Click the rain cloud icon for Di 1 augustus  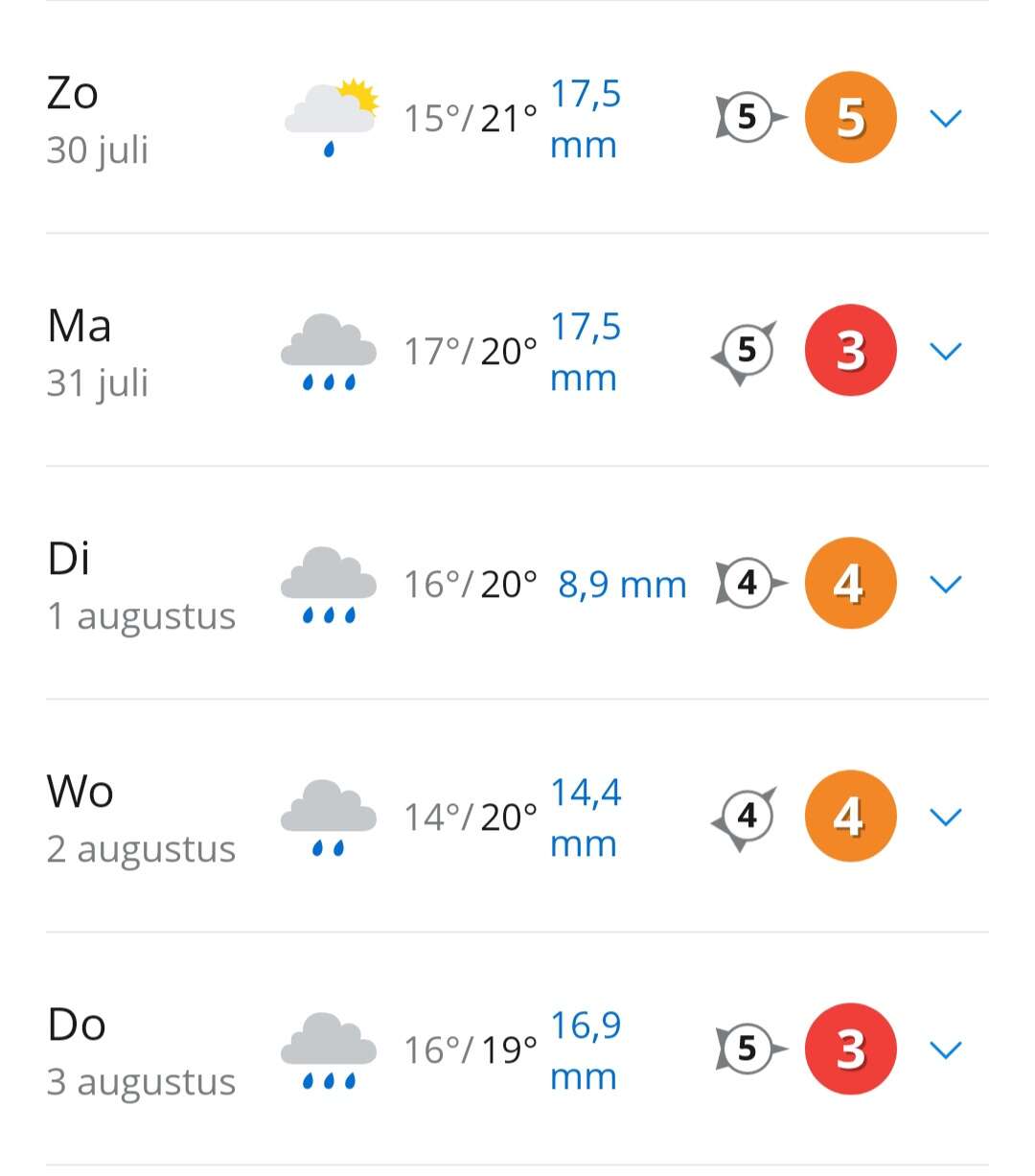click(329, 585)
